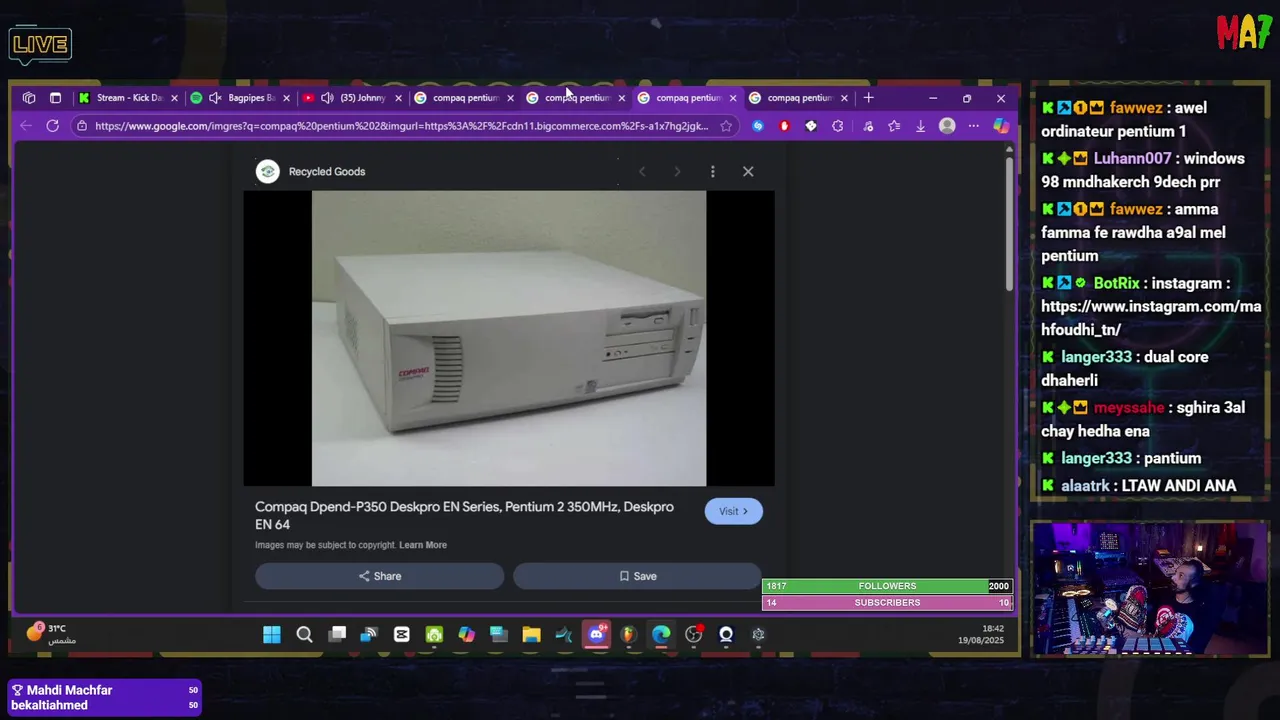Open File Explorer from the taskbar
Image resolution: width=1280 pixels, height=720 pixels.
531,634
